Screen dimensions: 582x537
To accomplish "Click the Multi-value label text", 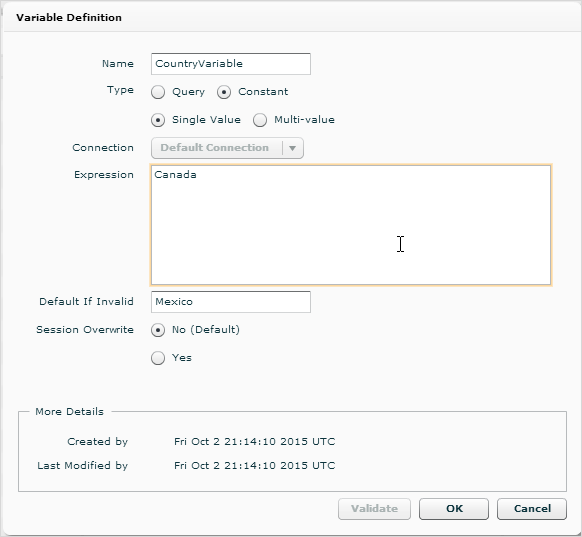I will 304,120.
